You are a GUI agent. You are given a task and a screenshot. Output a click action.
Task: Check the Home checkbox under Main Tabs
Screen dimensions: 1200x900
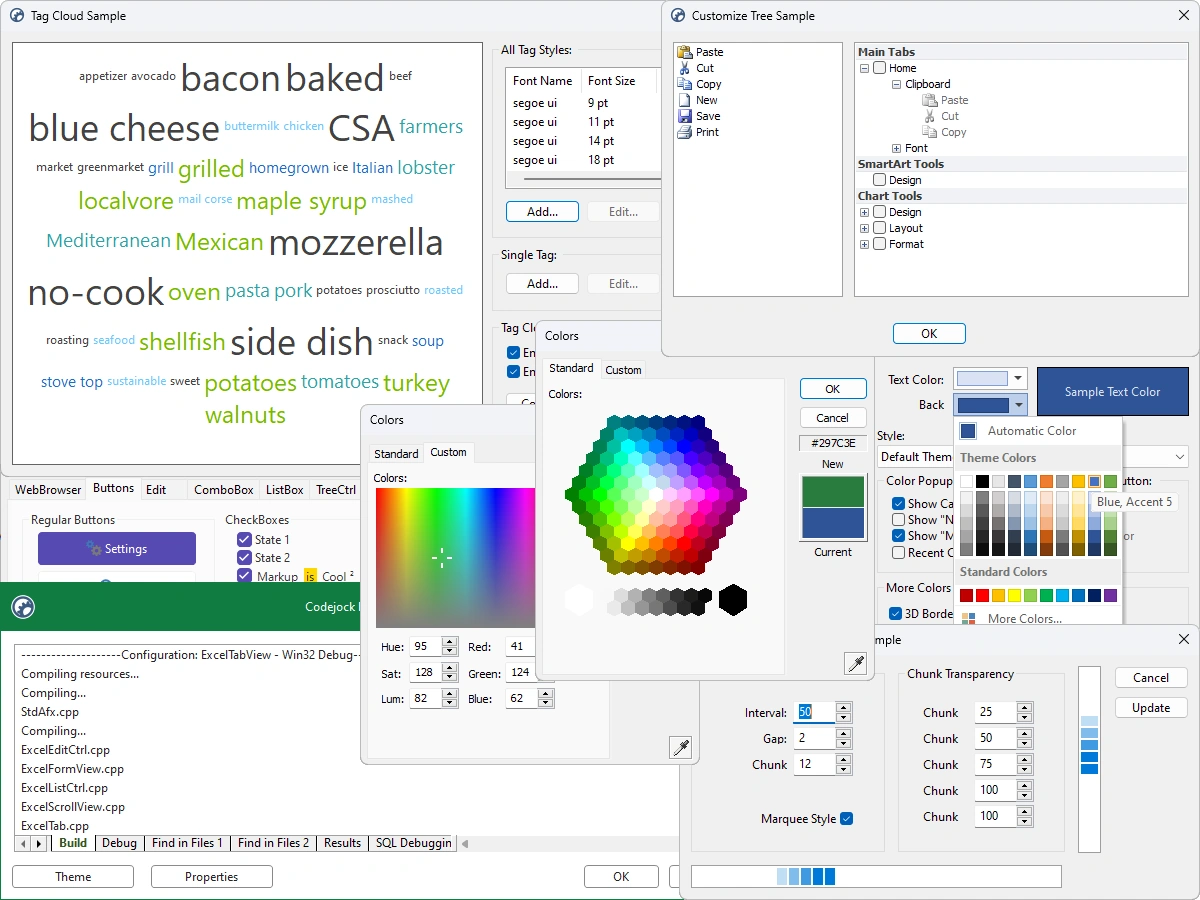tap(879, 68)
